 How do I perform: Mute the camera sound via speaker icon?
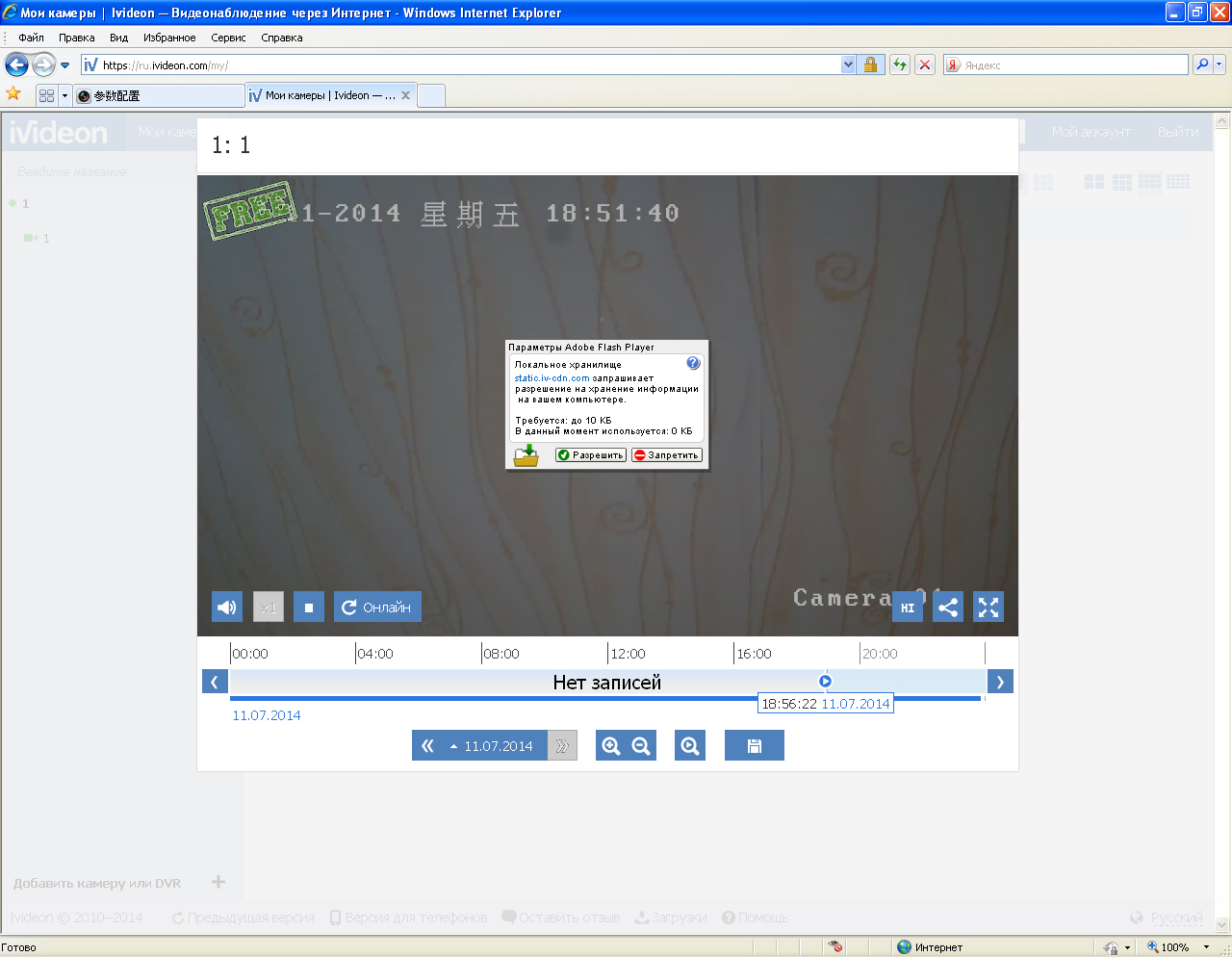click(227, 608)
